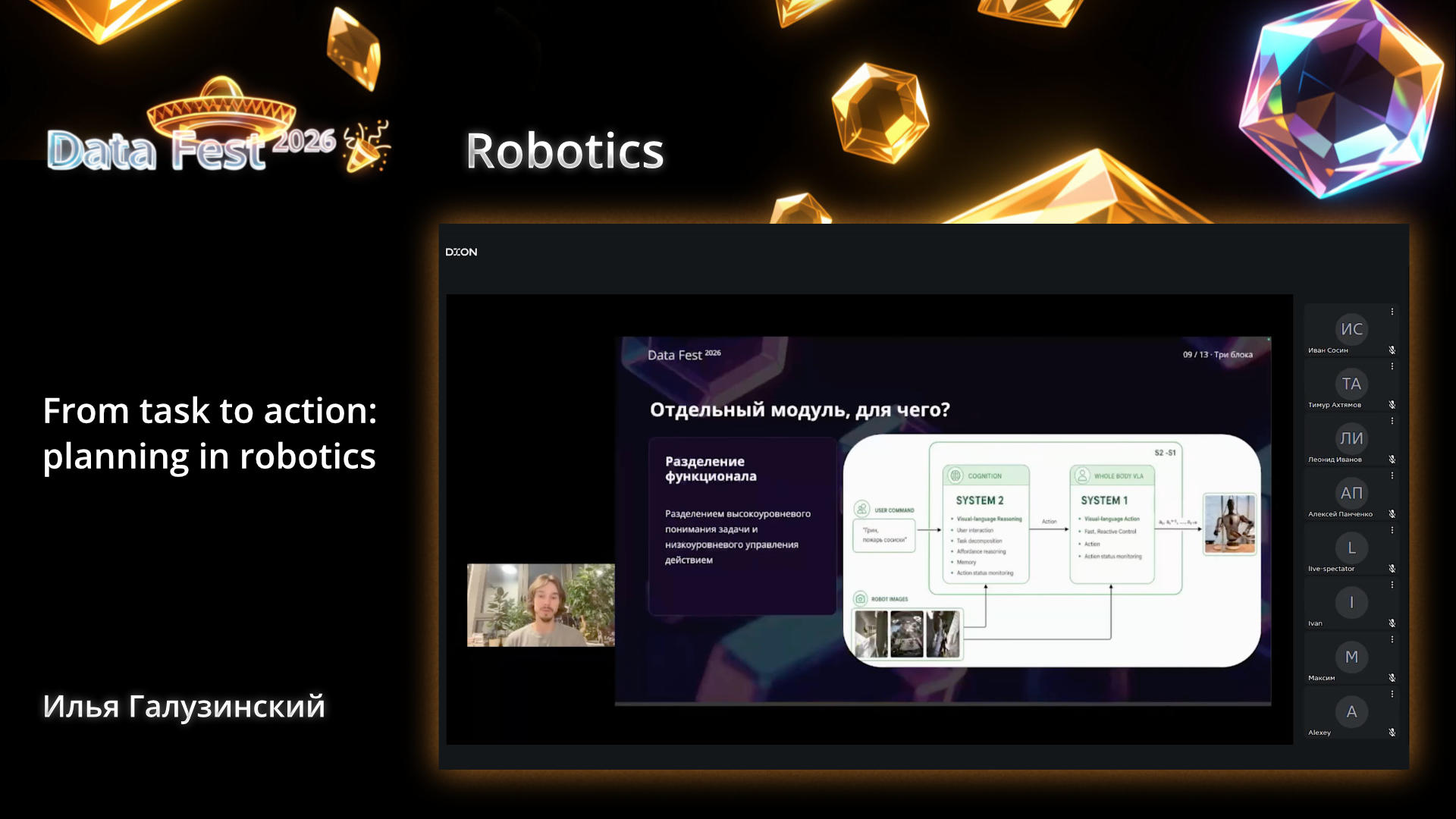This screenshot has height=819, width=1456.
Task: Click the 'Разделение функционала' card heading
Action: point(711,469)
